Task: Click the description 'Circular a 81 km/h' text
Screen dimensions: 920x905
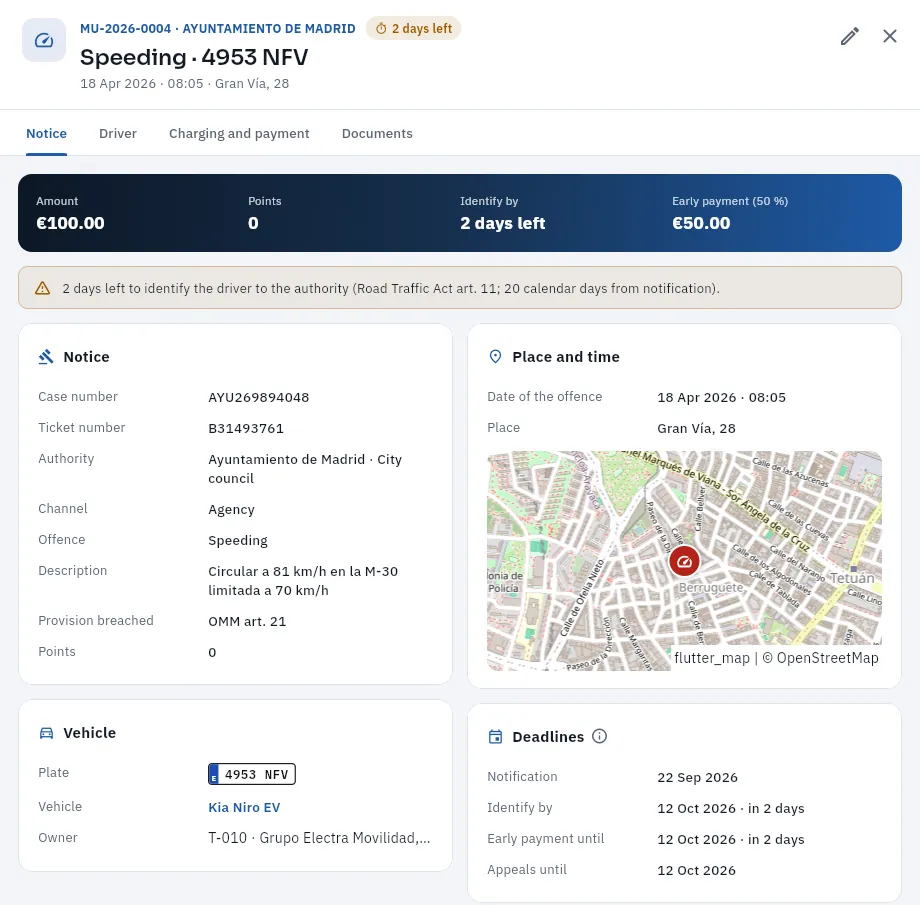Action: [x=303, y=581]
